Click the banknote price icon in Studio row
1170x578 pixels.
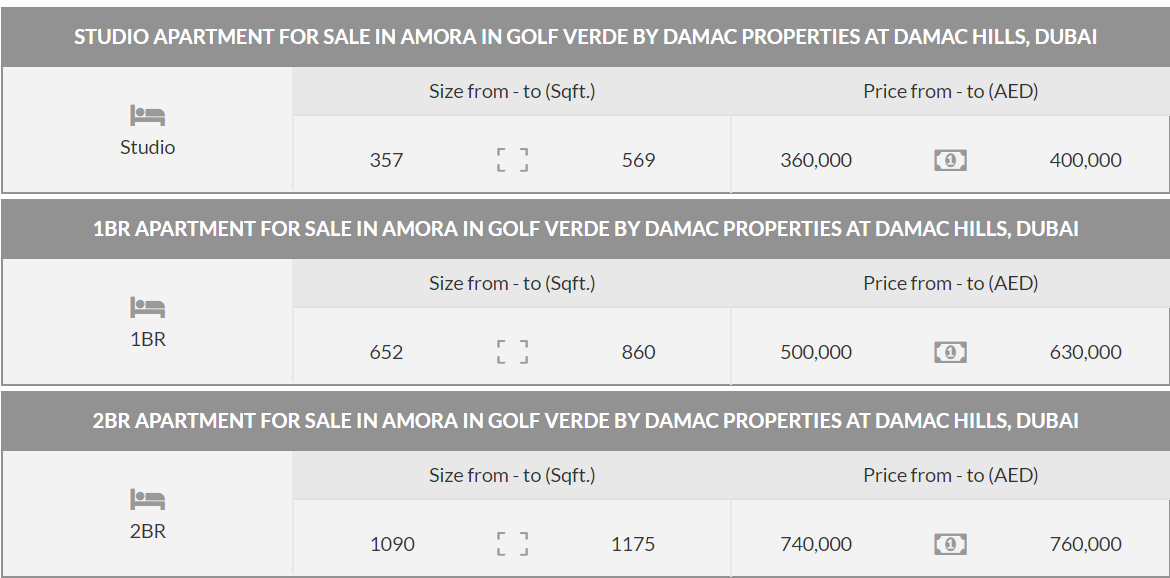tap(950, 160)
